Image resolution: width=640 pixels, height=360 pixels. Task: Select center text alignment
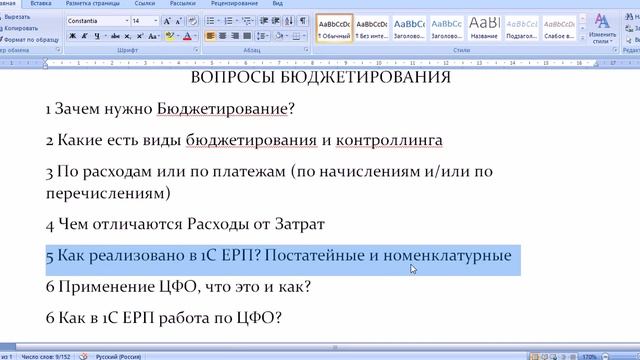point(222,36)
